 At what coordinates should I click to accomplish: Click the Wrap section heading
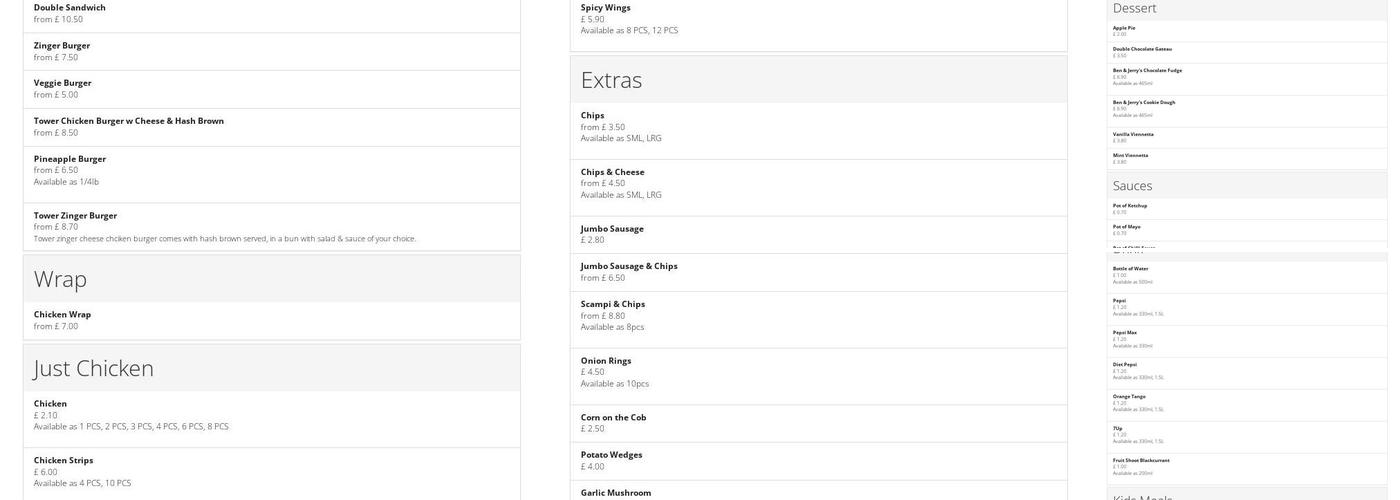point(60,279)
